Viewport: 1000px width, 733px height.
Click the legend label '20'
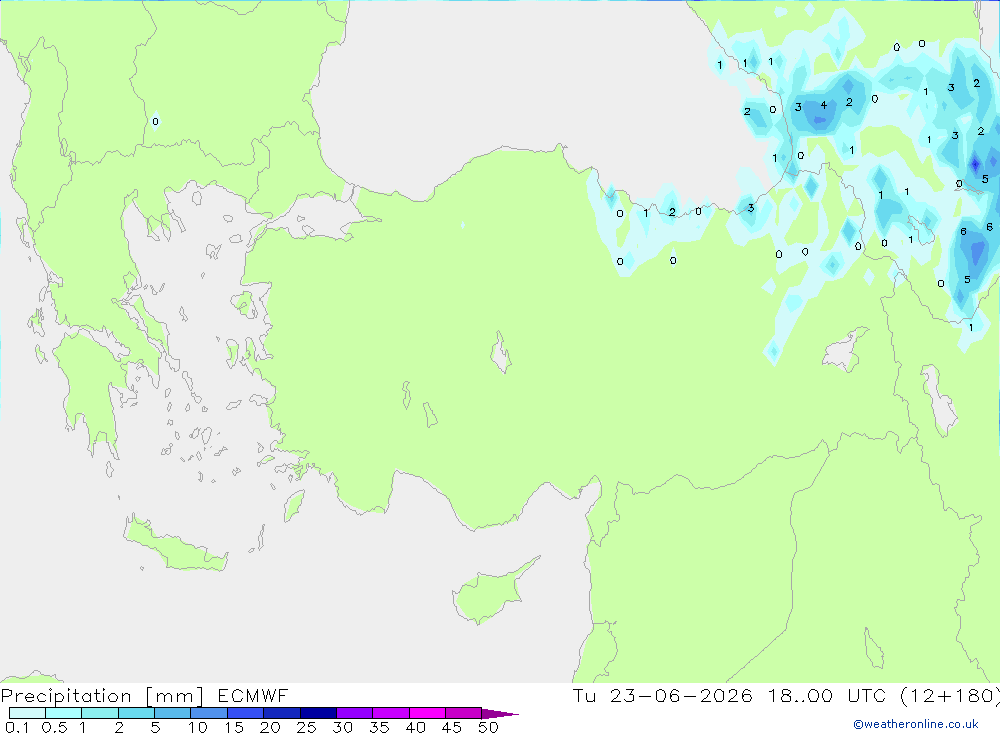point(270,727)
